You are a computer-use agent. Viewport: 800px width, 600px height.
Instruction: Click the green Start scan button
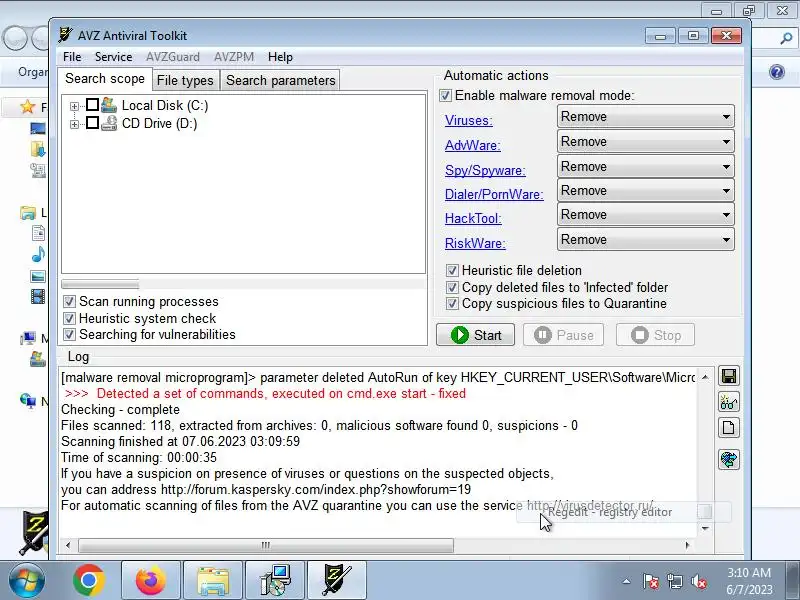point(476,335)
